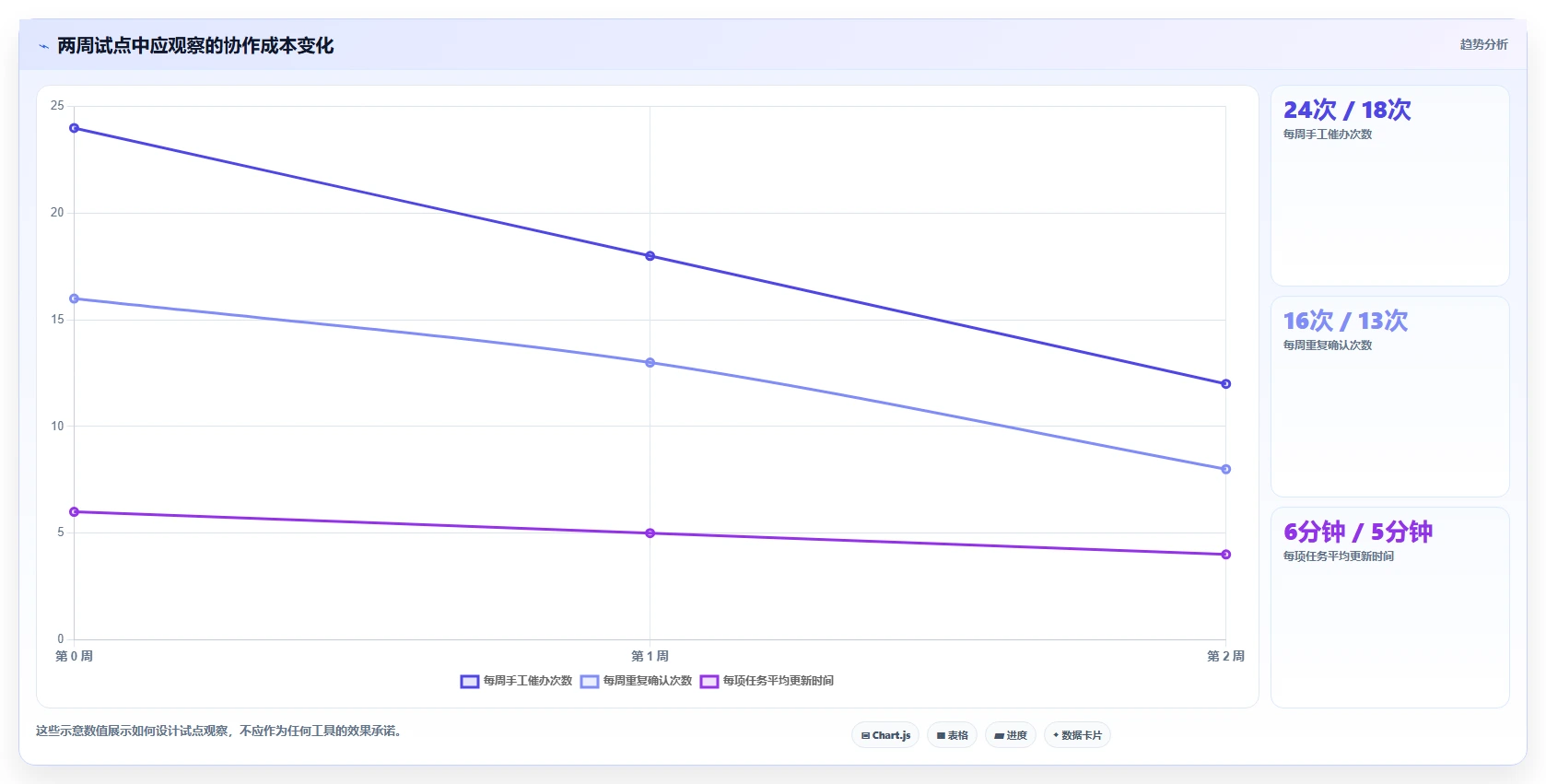The width and height of the screenshot is (1546, 784).
Task: Toggle 每周重复确认次数 legend item
Action: coord(637,681)
